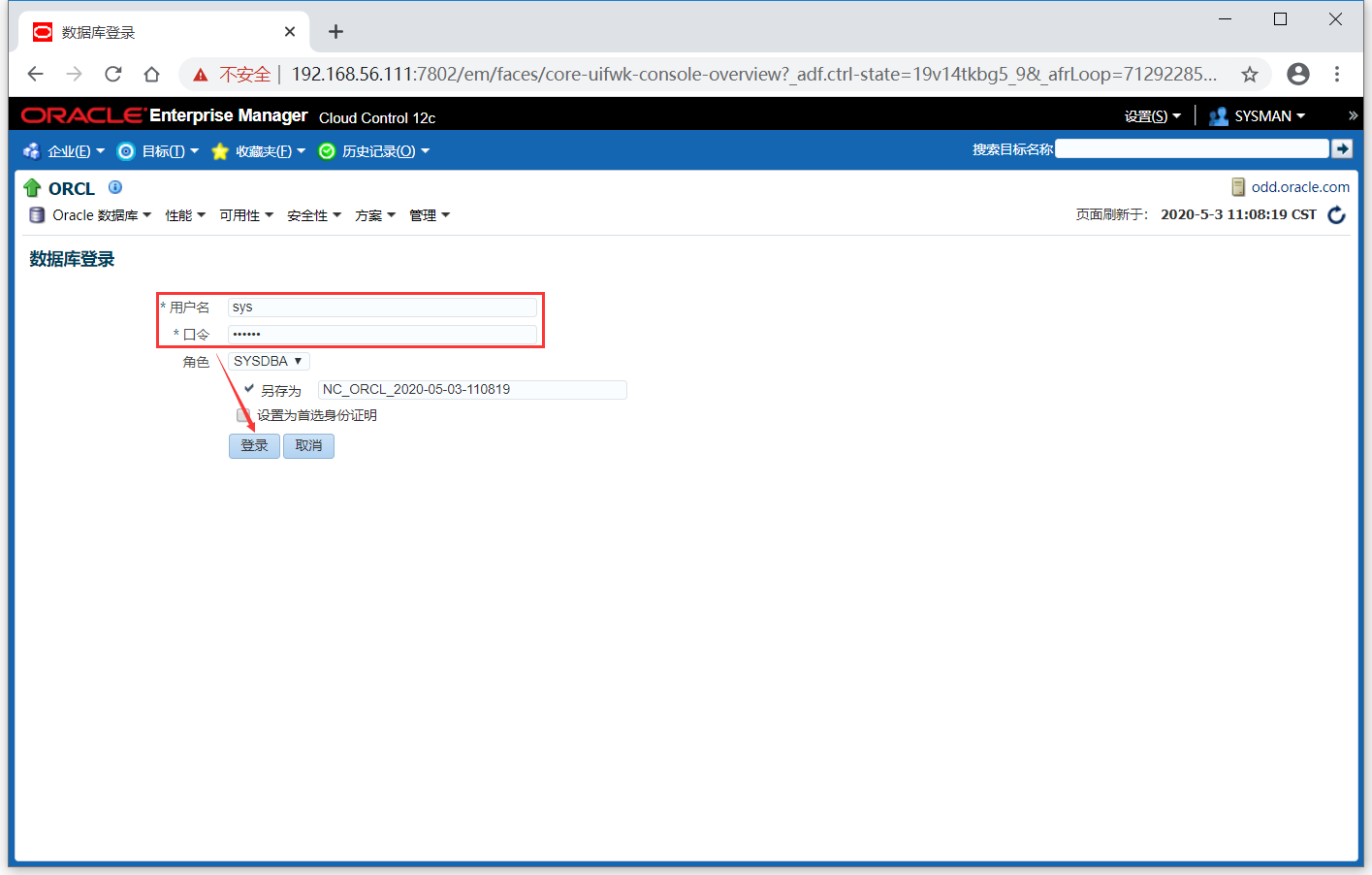Click the odd.oracle.com host icon

(x=1238, y=187)
